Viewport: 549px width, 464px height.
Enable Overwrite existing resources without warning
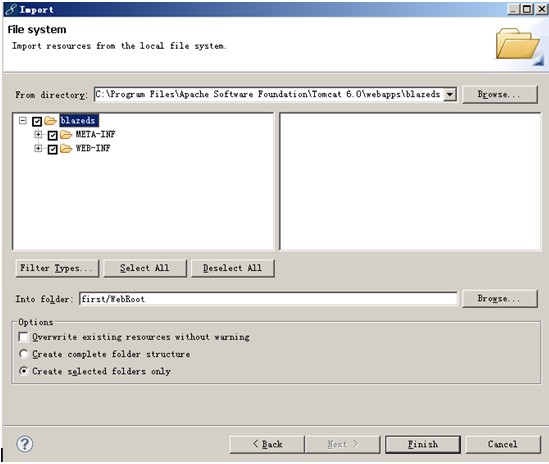click(23, 337)
